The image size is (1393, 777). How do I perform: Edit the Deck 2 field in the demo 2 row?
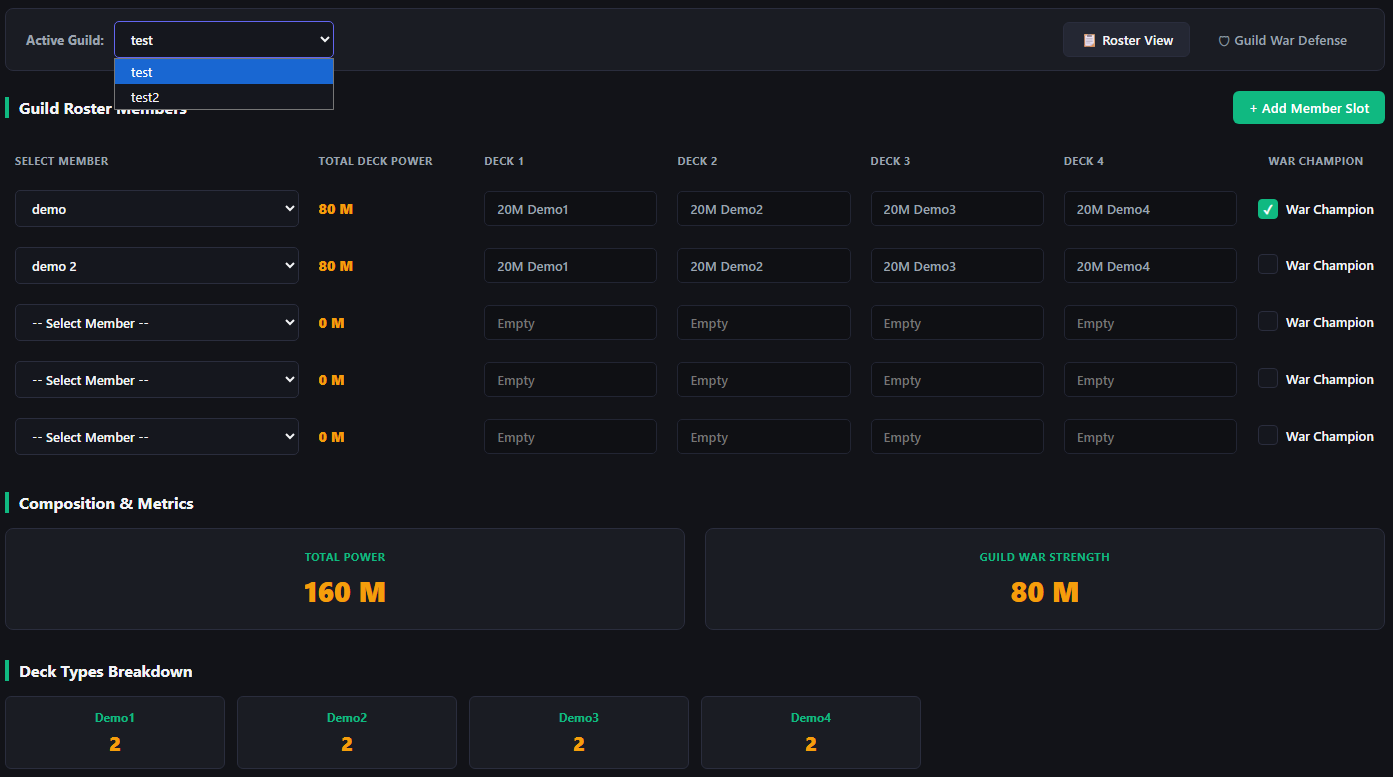764,266
